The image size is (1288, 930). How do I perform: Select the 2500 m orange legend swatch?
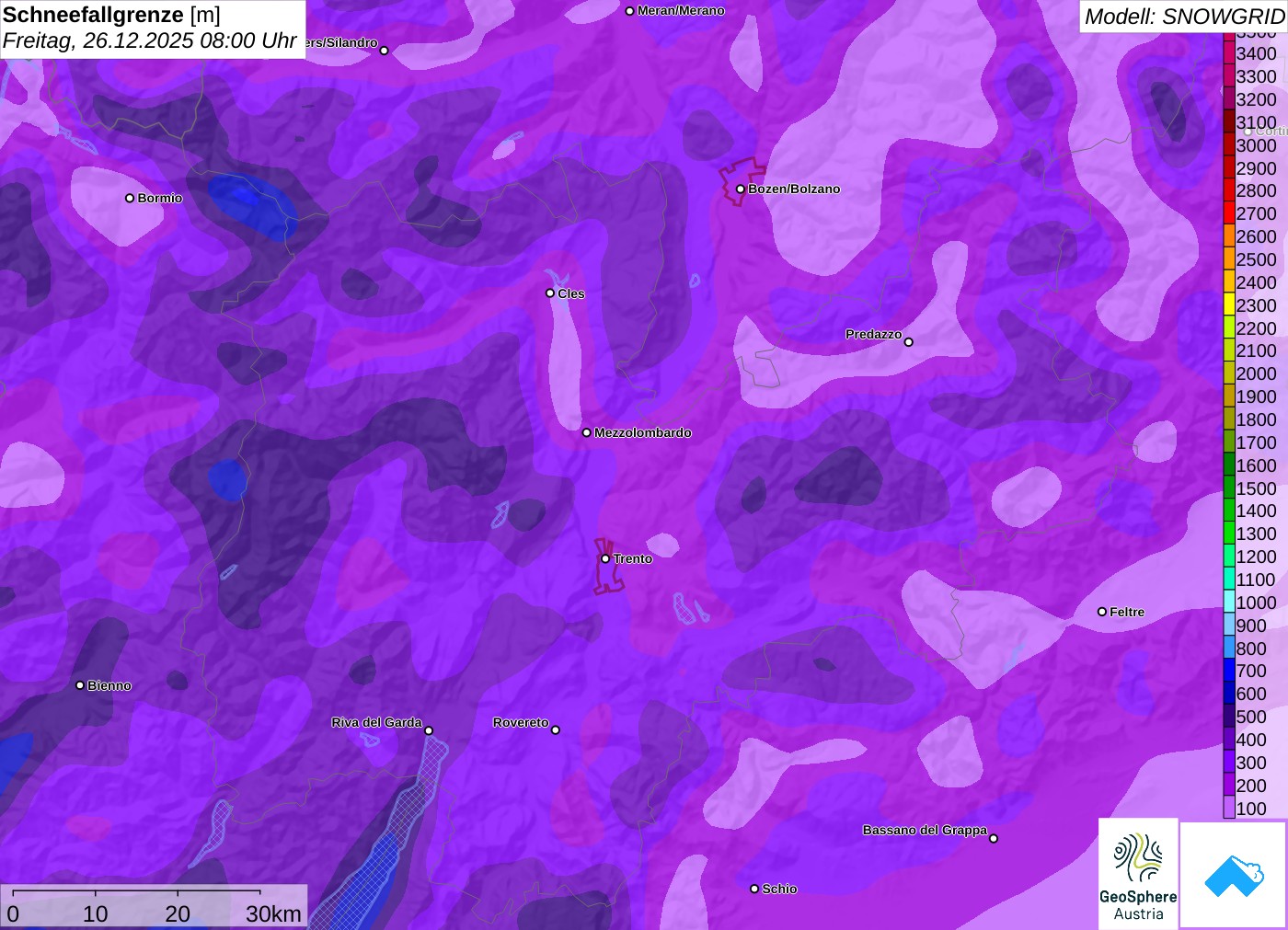point(1229,259)
